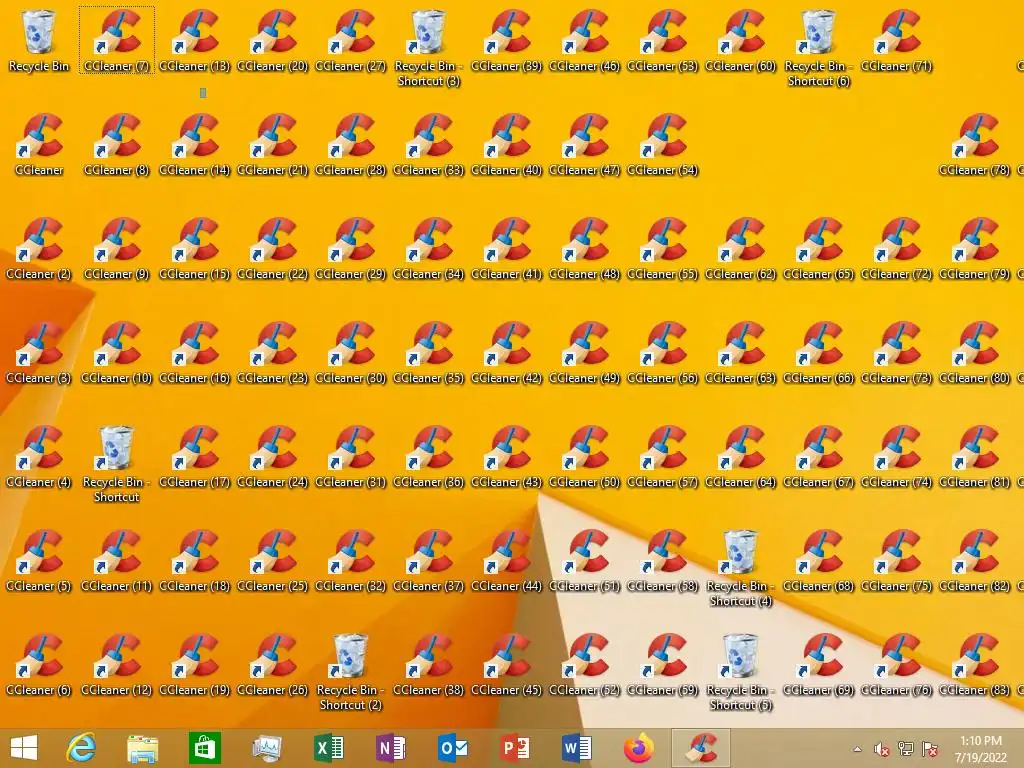Select the CCleaner (7) shortcut
This screenshot has width=1024, height=768.
pyautogui.click(x=116, y=39)
